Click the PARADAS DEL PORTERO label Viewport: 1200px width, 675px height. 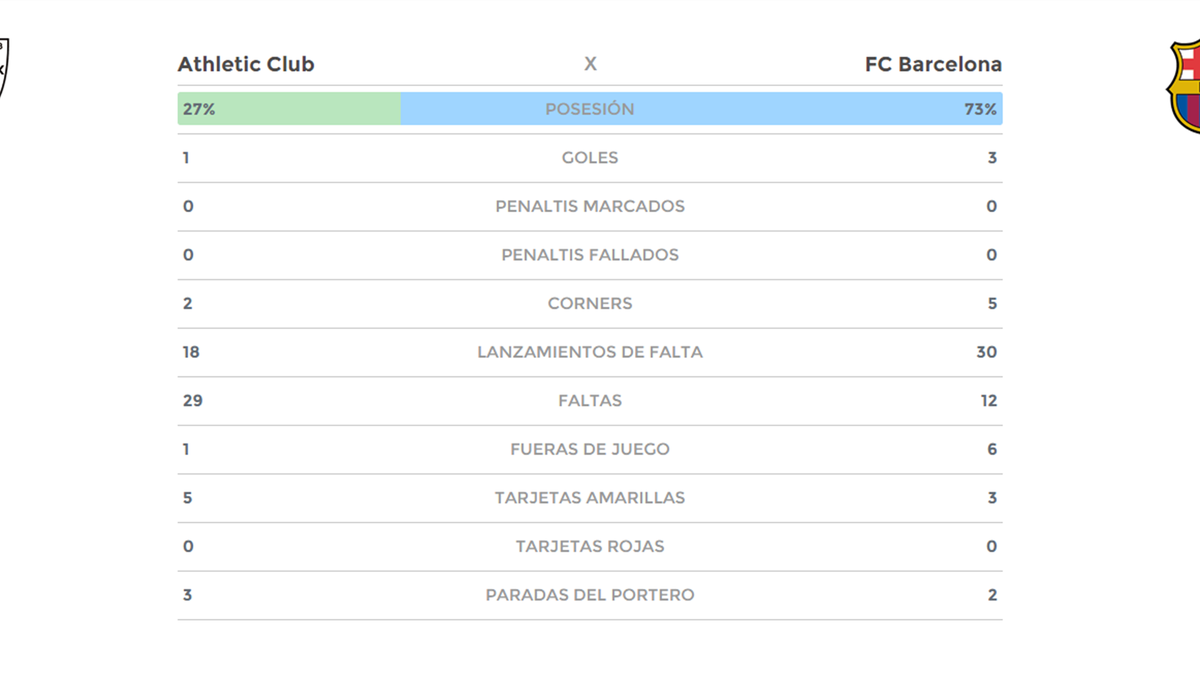click(x=590, y=595)
